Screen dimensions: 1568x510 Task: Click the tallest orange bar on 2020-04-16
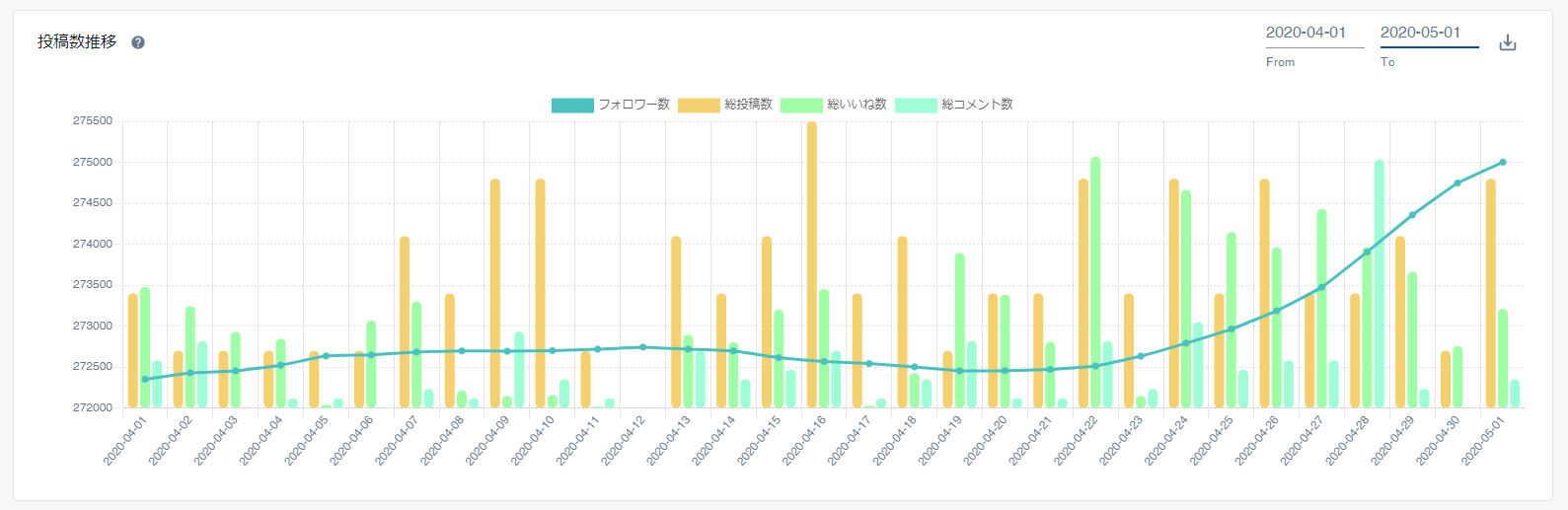click(812, 264)
